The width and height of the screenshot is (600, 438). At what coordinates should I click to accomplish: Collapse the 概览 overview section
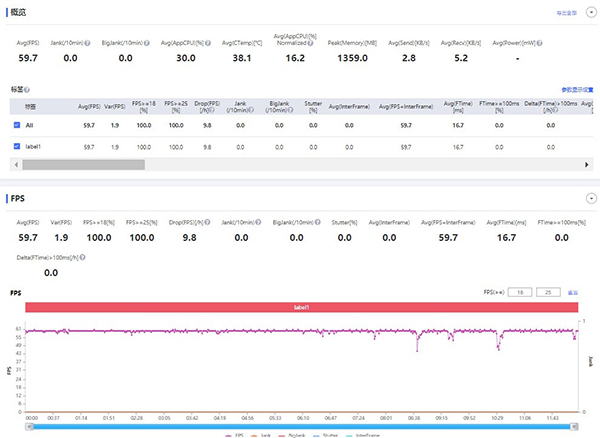click(x=589, y=12)
